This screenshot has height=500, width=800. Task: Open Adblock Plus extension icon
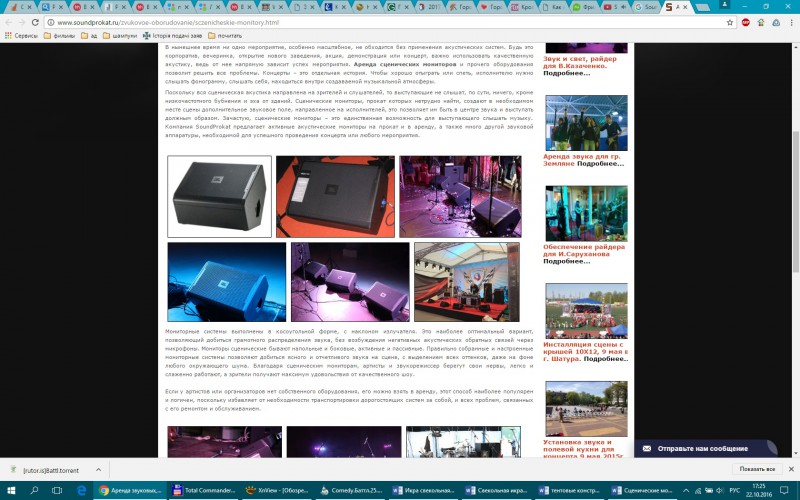745,22
